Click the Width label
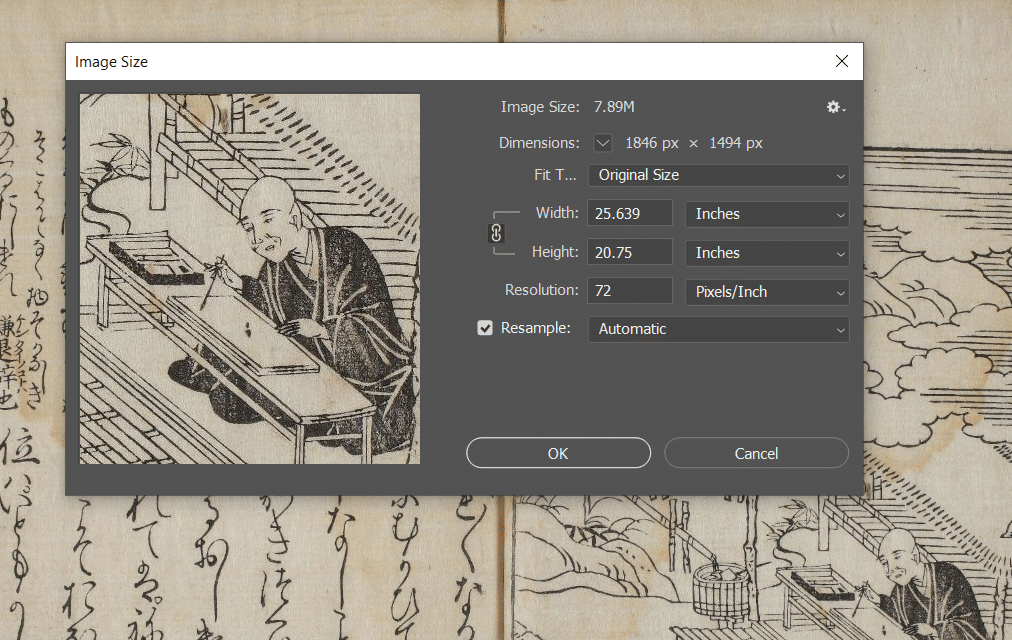Screen dimensions: 1012x640 [x=557, y=213]
